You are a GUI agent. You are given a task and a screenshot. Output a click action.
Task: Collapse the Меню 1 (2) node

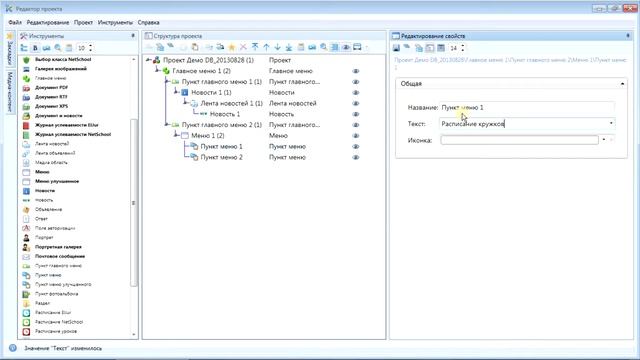(176, 135)
